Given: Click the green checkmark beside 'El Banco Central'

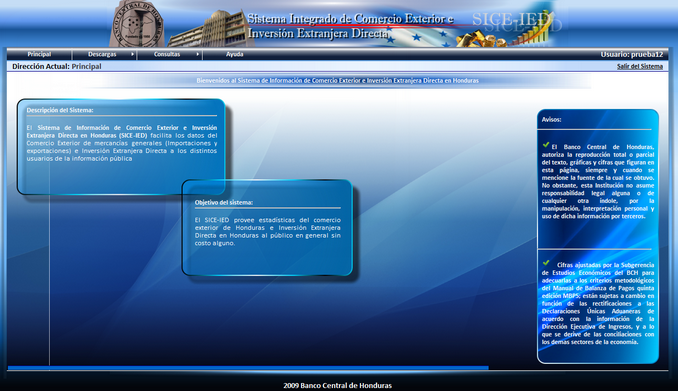Looking at the screenshot, I should click(546, 145).
